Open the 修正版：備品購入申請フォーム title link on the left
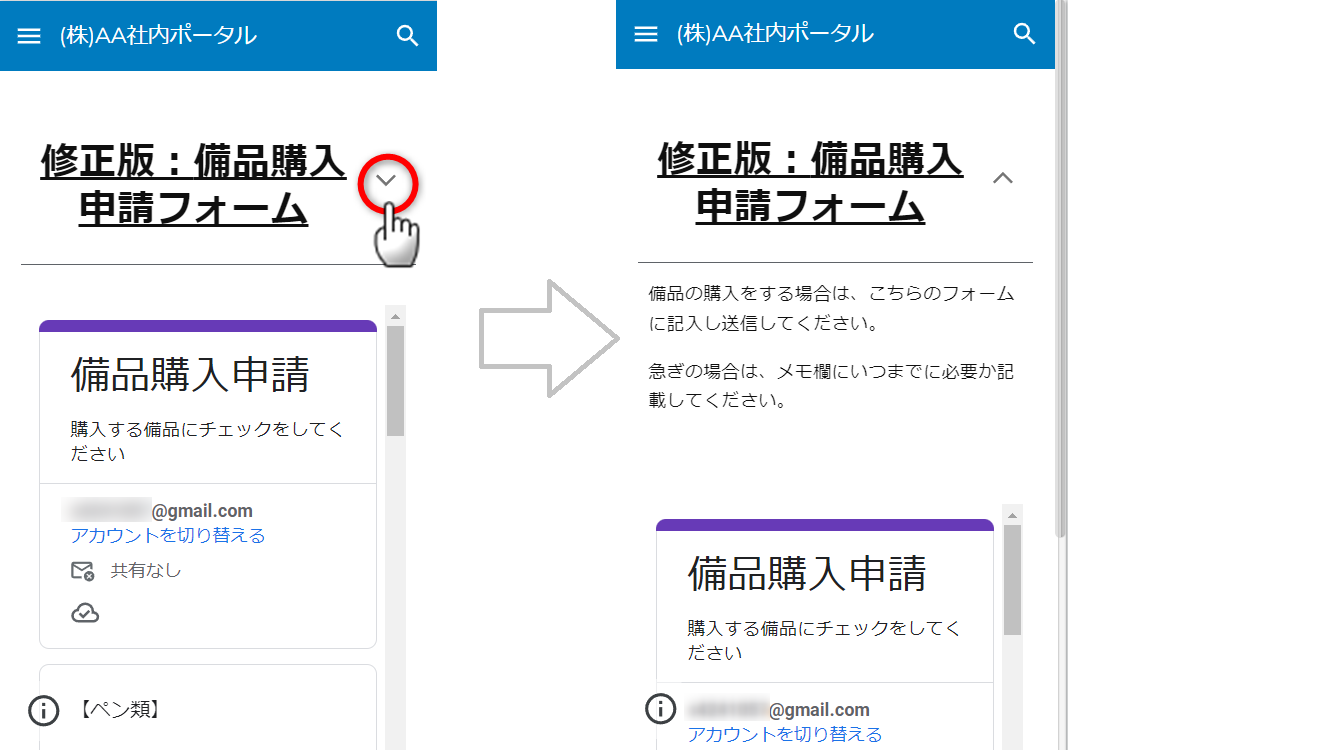 (193, 184)
